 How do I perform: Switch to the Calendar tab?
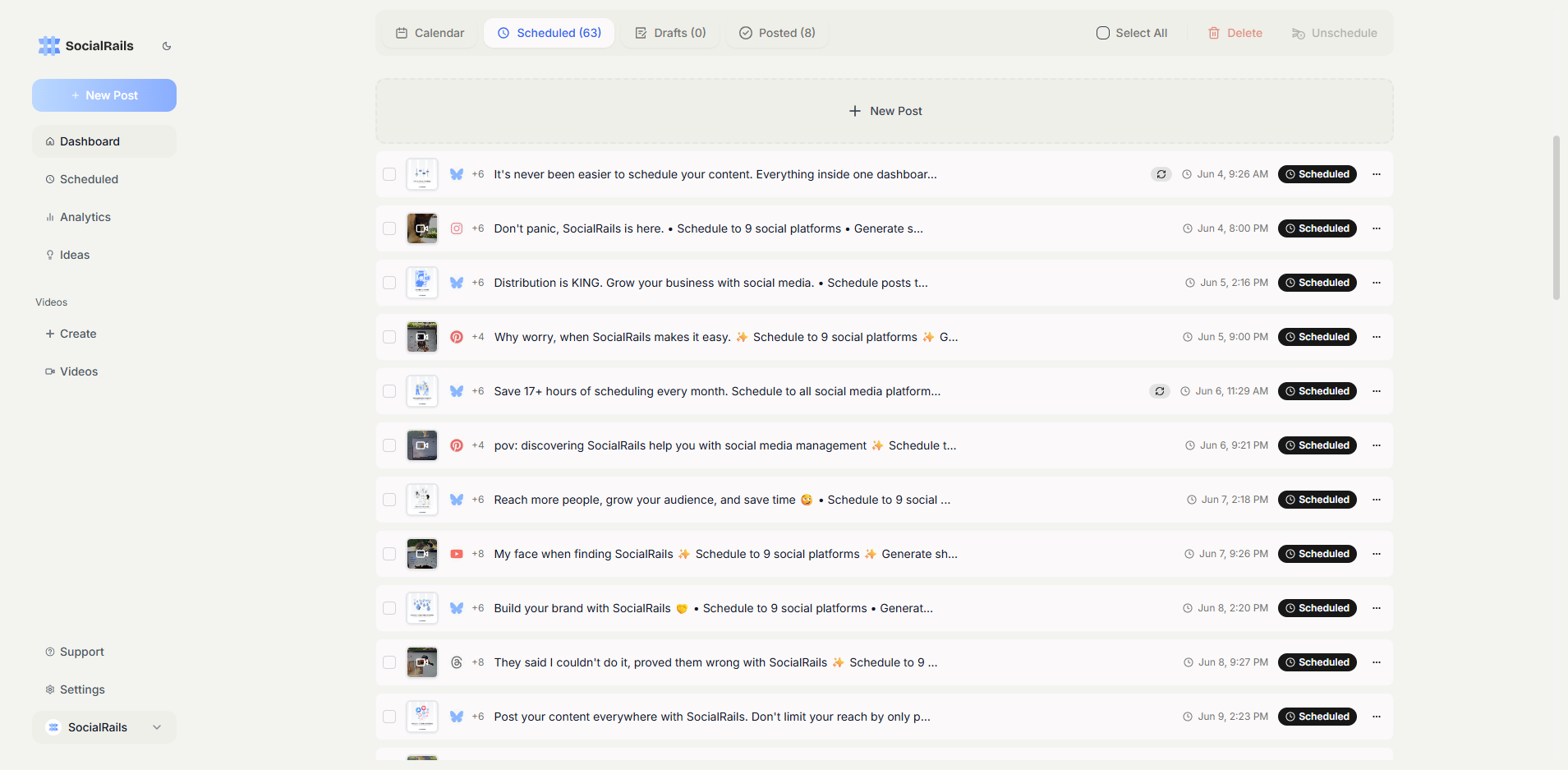coord(430,33)
